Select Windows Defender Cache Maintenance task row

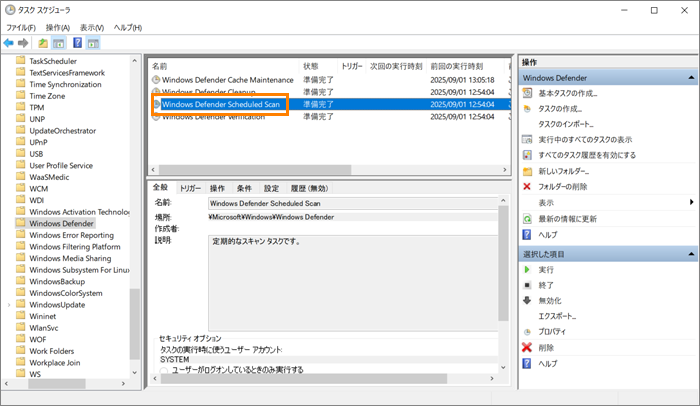click(x=330, y=80)
